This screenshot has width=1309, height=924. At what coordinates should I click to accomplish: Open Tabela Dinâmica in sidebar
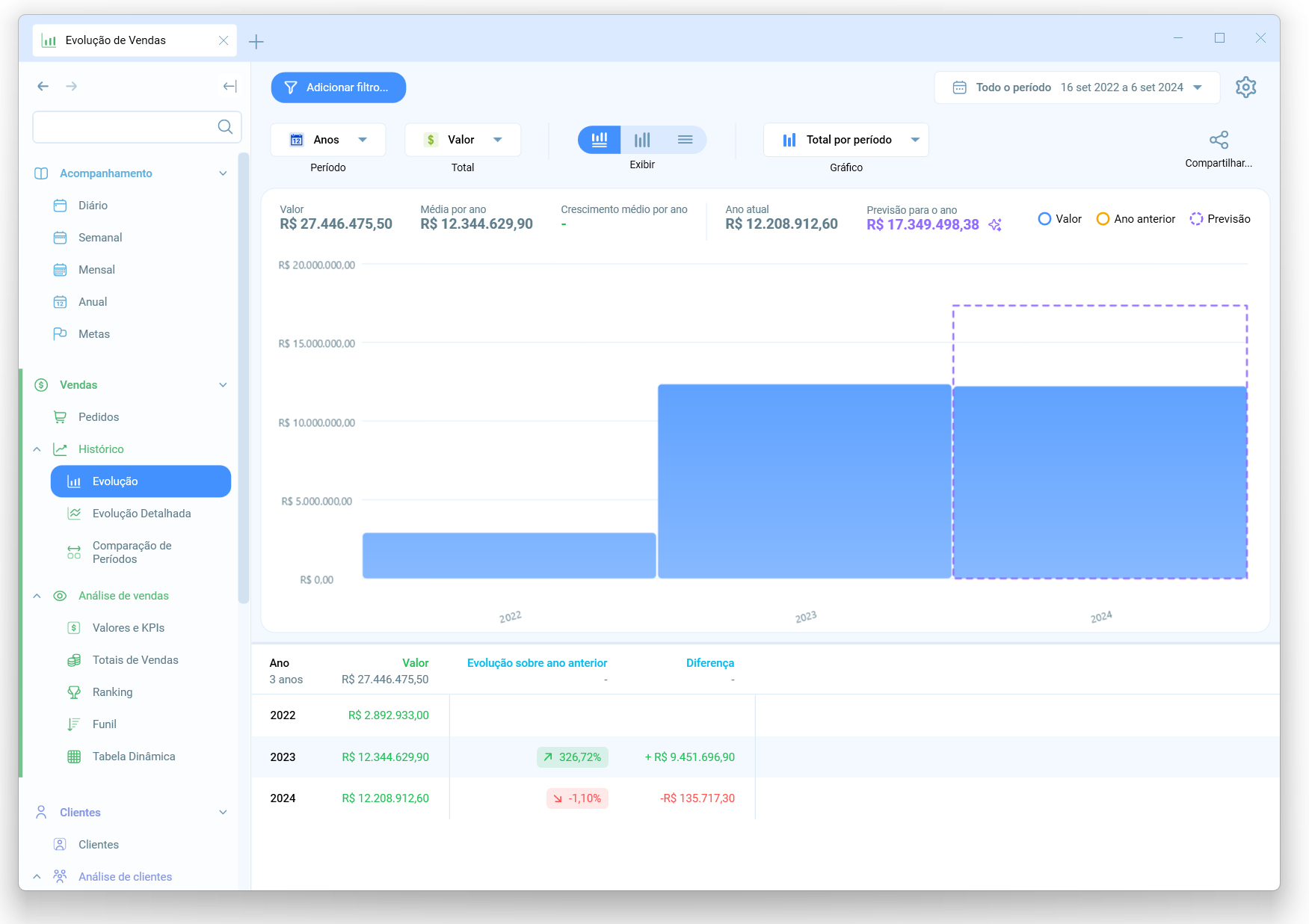point(134,757)
